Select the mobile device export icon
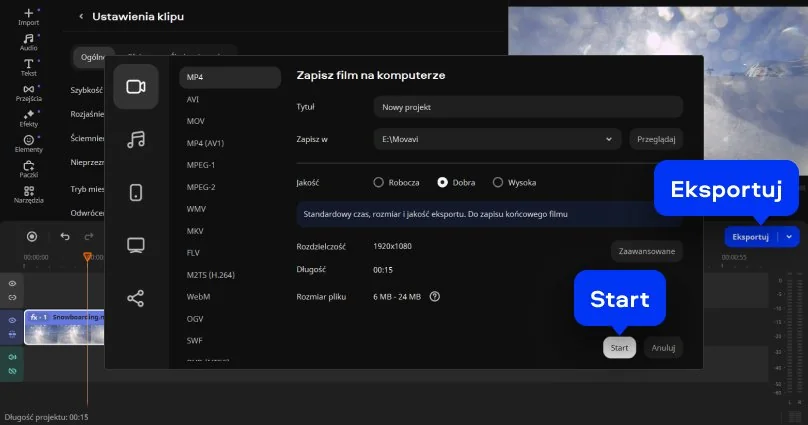 [x=136, y=192]
